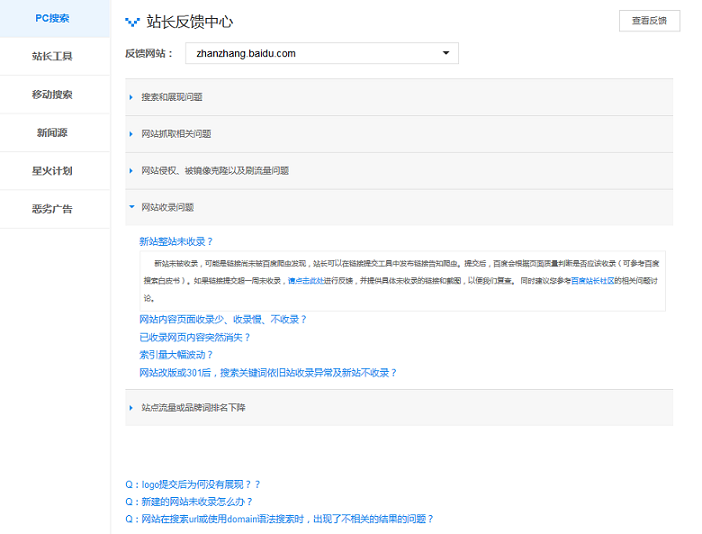The image size is (702, 534).
Task: Switch to the PC搜索 tab
Action: [52, 18]
